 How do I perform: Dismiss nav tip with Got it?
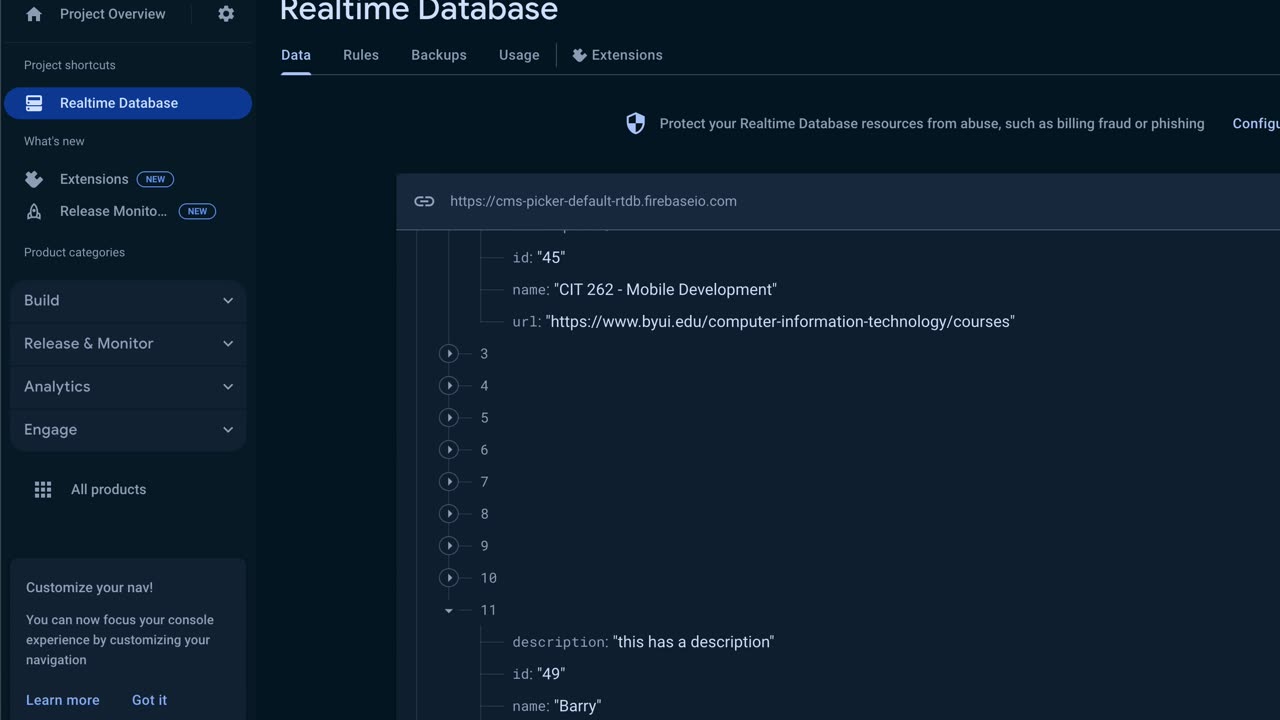149,700
